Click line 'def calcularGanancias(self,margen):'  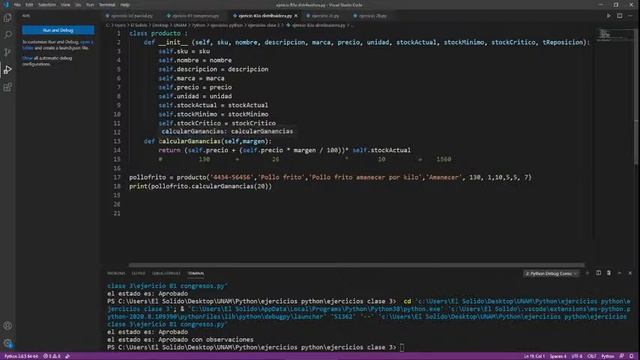[207, 141]
